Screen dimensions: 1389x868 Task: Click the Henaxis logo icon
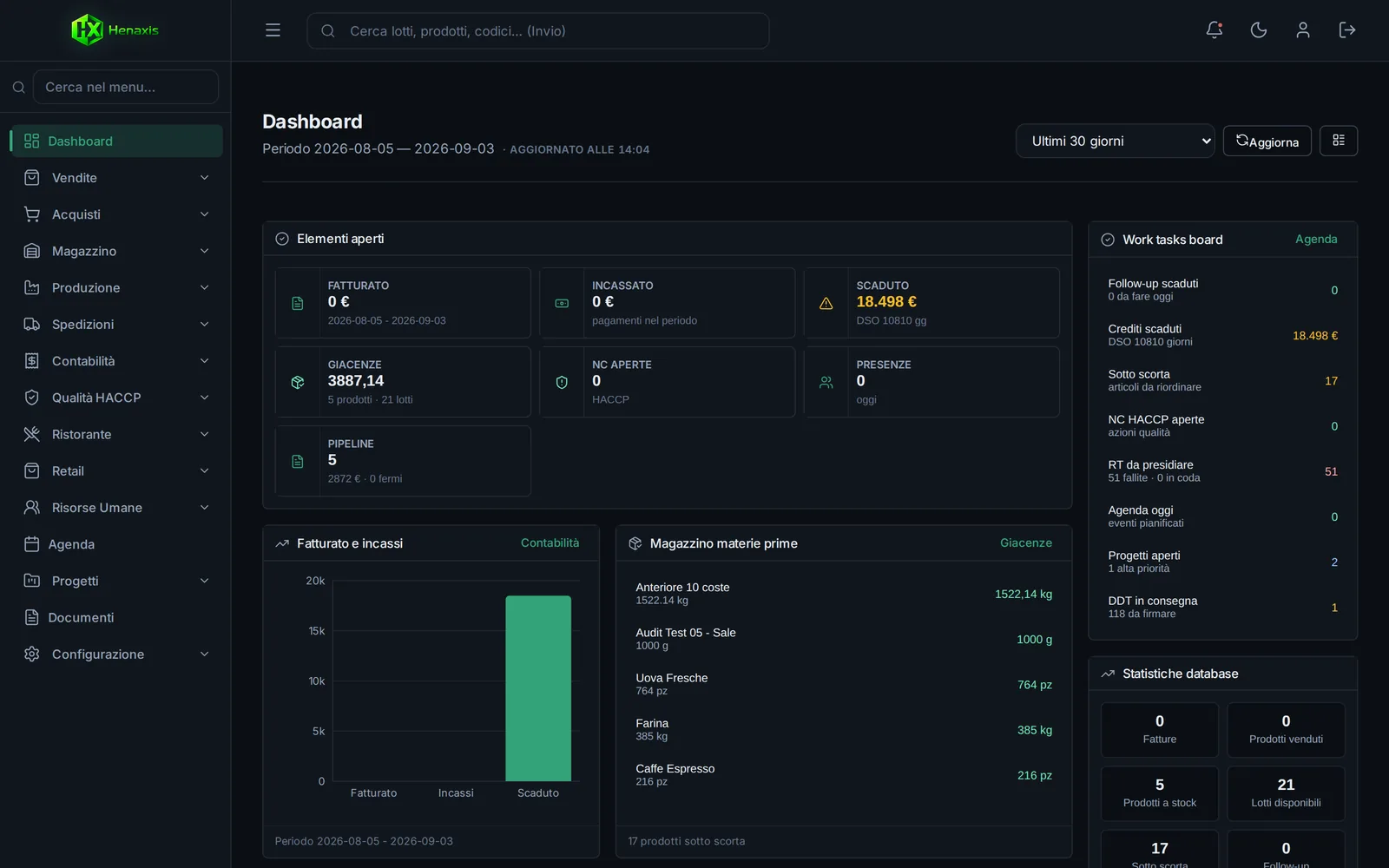pyautogui.click(x=87, y=30)
